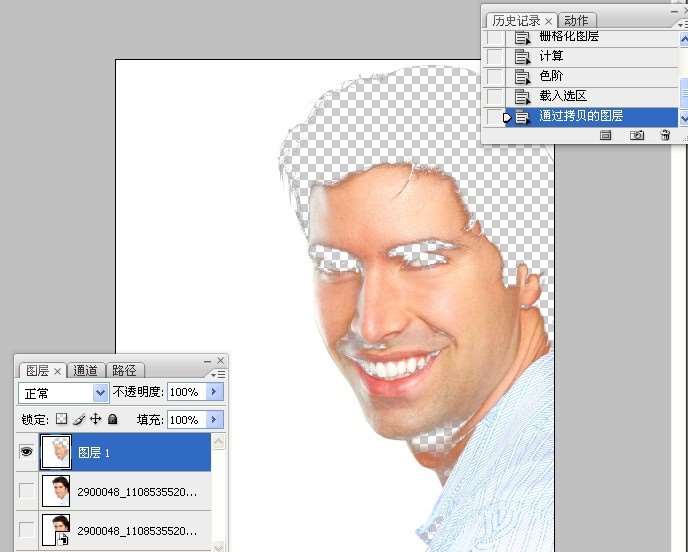Click the 色阶 history step icon
This screenshot has width=688, height=552.
(522, 77)
